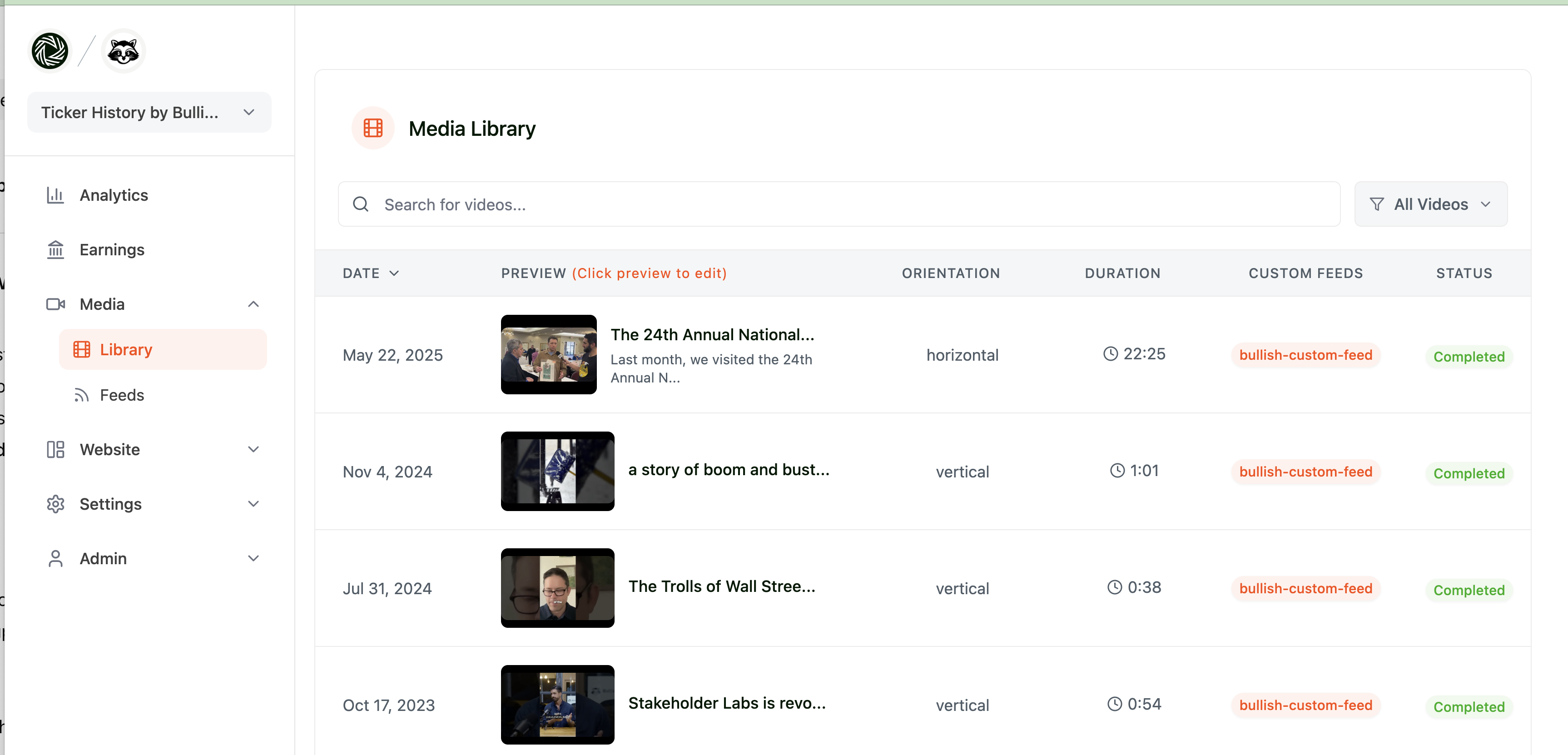This screenshot has height=755, width=1568.
Task: Expand the Admin section chevron
Action: coord(254,558)
